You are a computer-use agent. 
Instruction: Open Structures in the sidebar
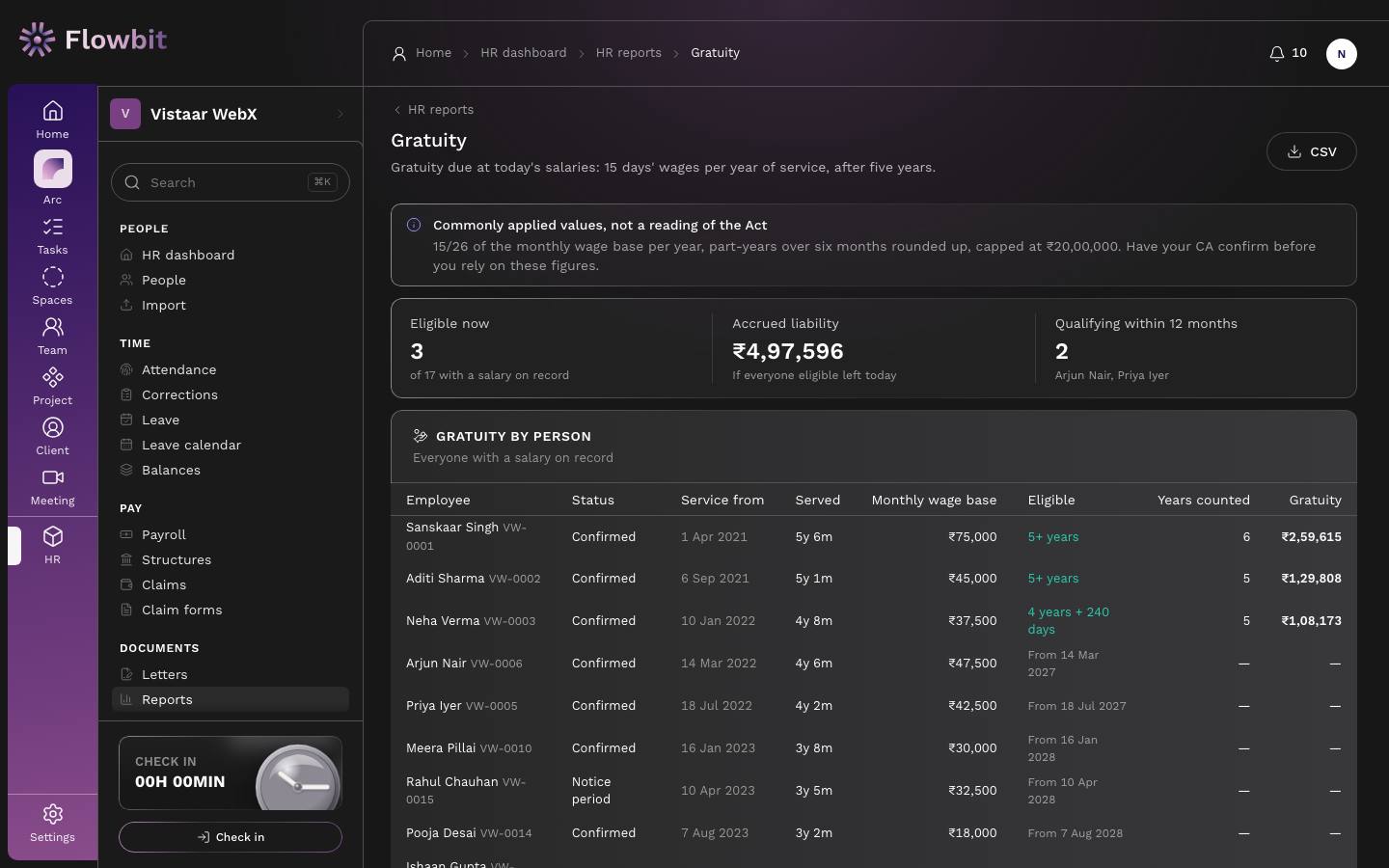point(231,559)
